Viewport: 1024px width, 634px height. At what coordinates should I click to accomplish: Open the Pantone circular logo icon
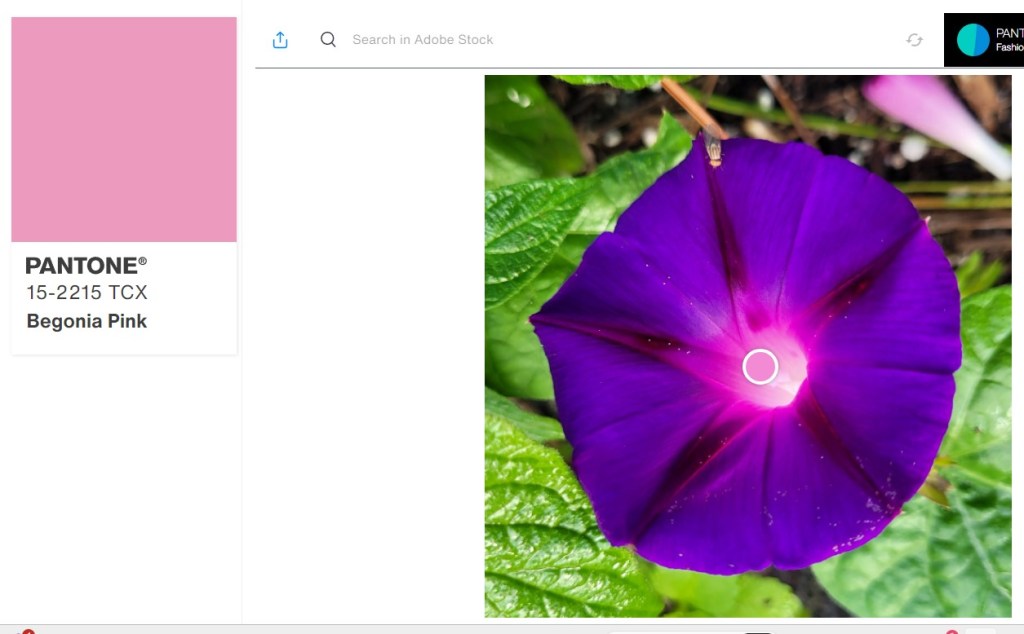(x=973, y=40)
